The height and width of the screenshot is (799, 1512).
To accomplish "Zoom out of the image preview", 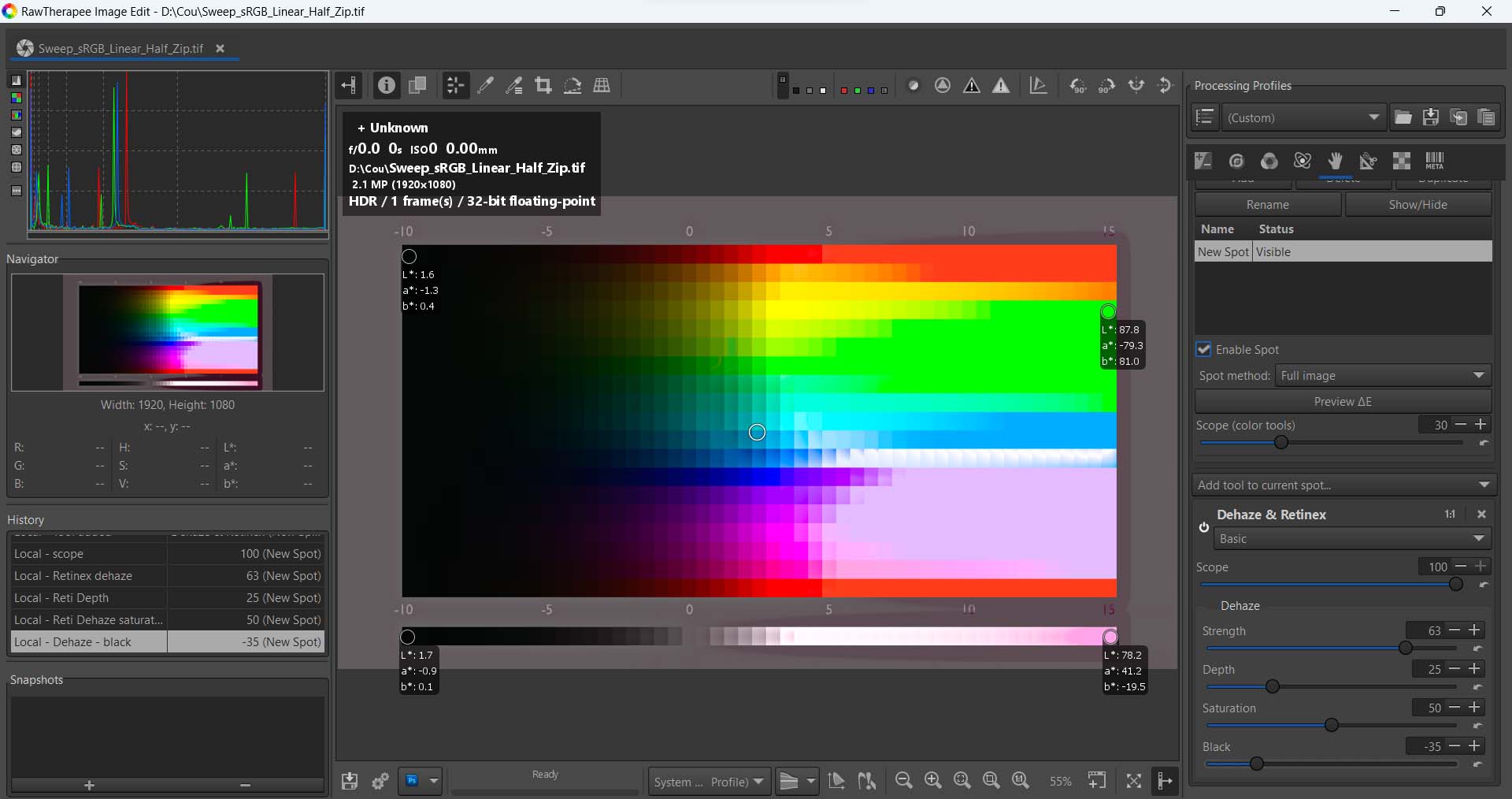I will tap(904, 780).
